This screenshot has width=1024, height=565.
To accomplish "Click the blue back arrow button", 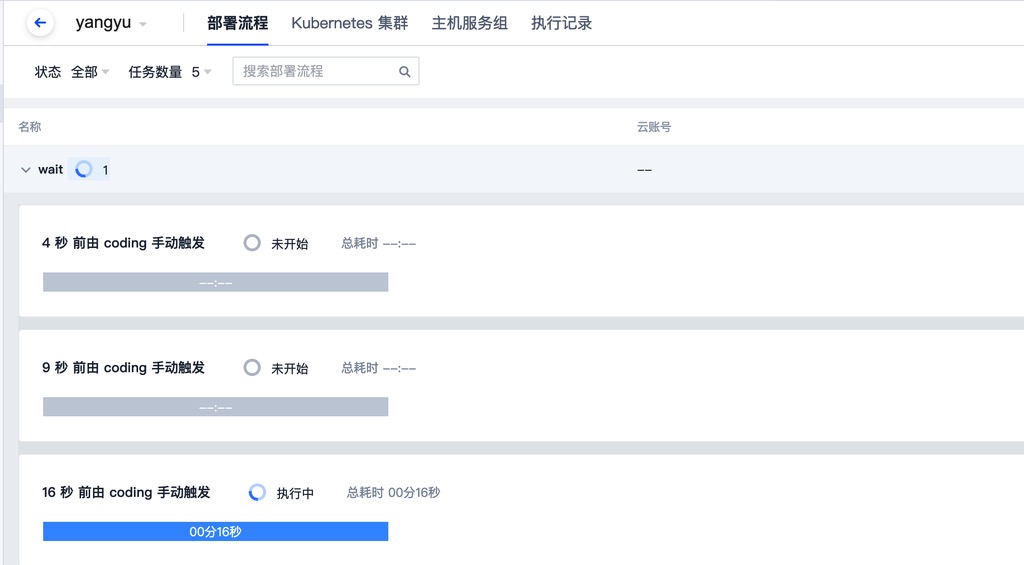I will click(40, 23).
